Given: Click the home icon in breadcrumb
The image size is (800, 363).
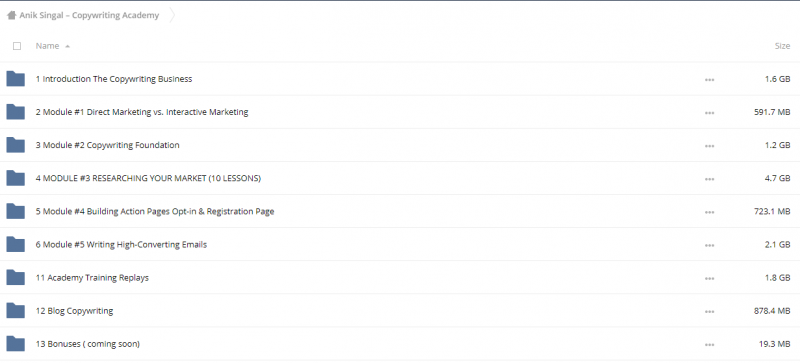Looking at the screenshot, I should tap(11, 15).
